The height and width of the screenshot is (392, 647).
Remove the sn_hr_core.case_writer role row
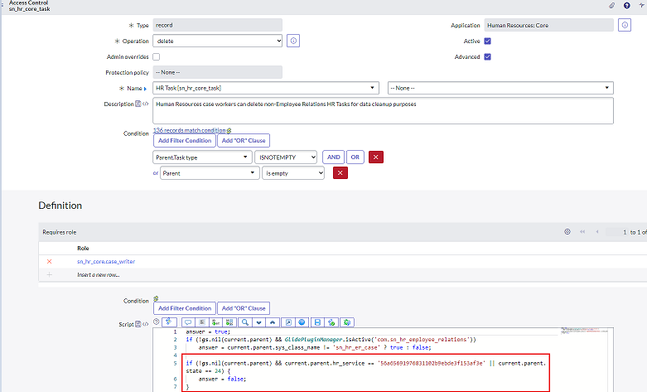(50, 262)
